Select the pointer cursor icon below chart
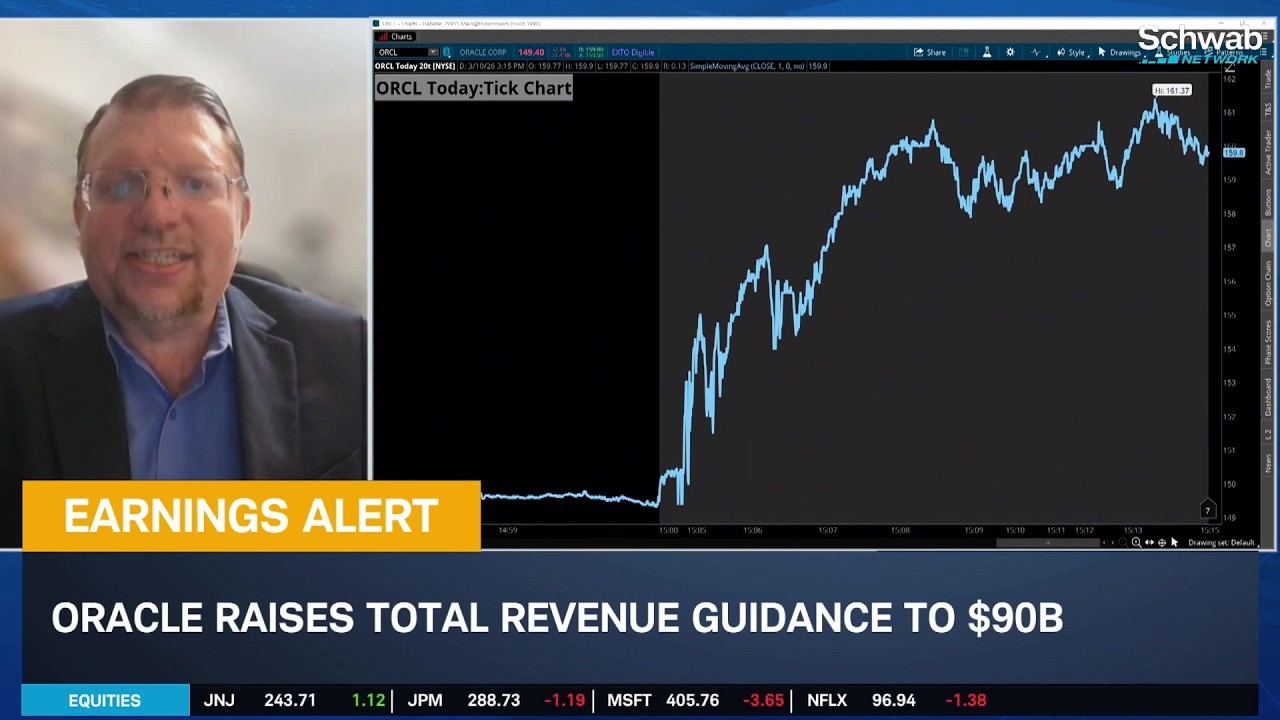The width and height of the screenshot is (1280, 720). coord(1175,542)
